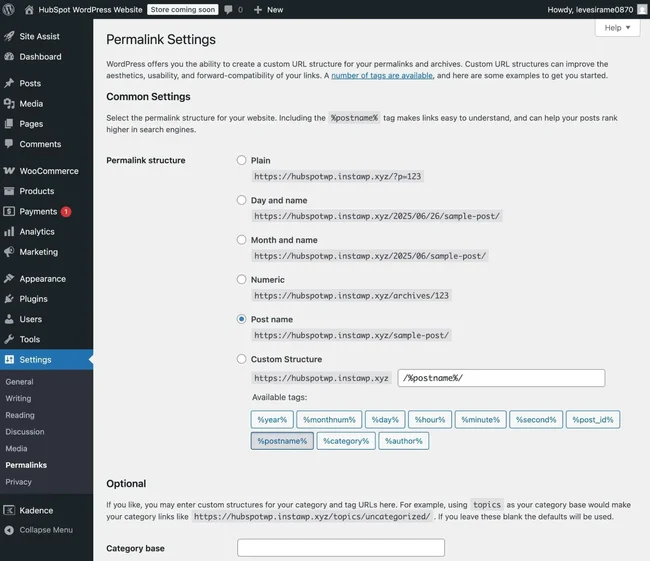This screenshot has width=650, height=561.
Task: Click the Collapse Menu arrow icon
Action: coord(9,530)
